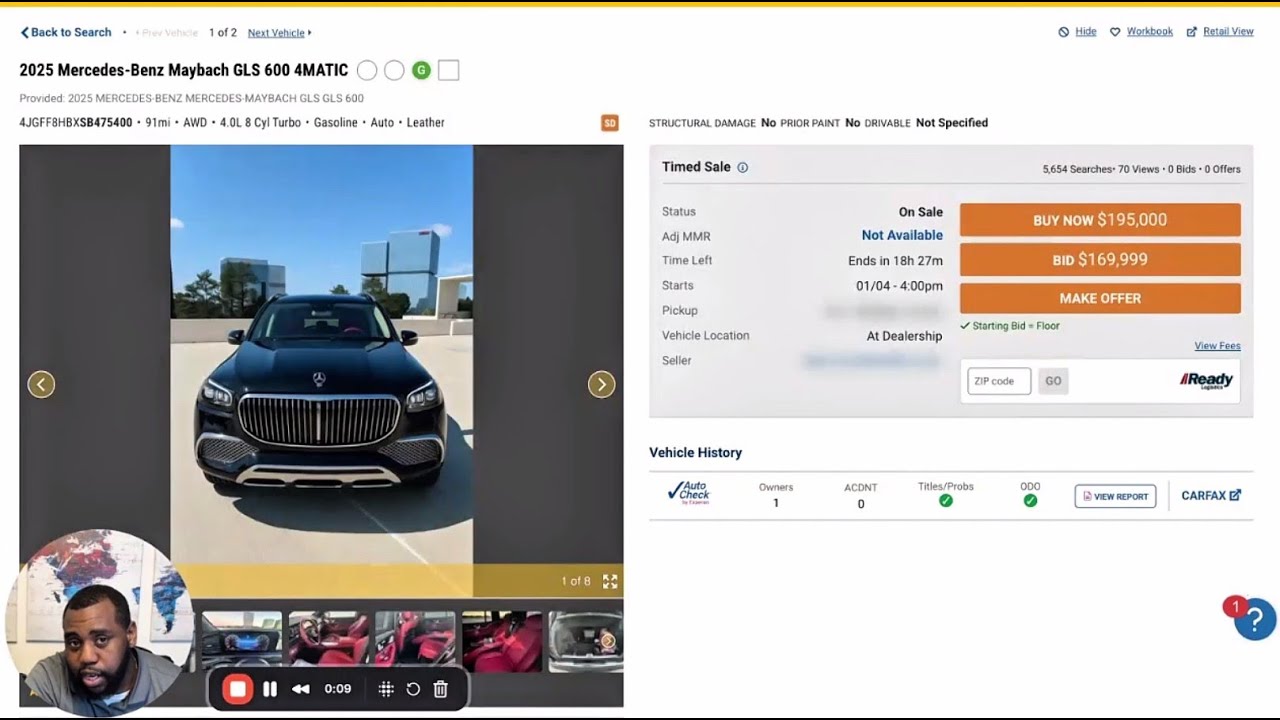Click the GO button
Image resolution: width=1280 pixels, height=720 pixels.
[x=1053, y=381]
